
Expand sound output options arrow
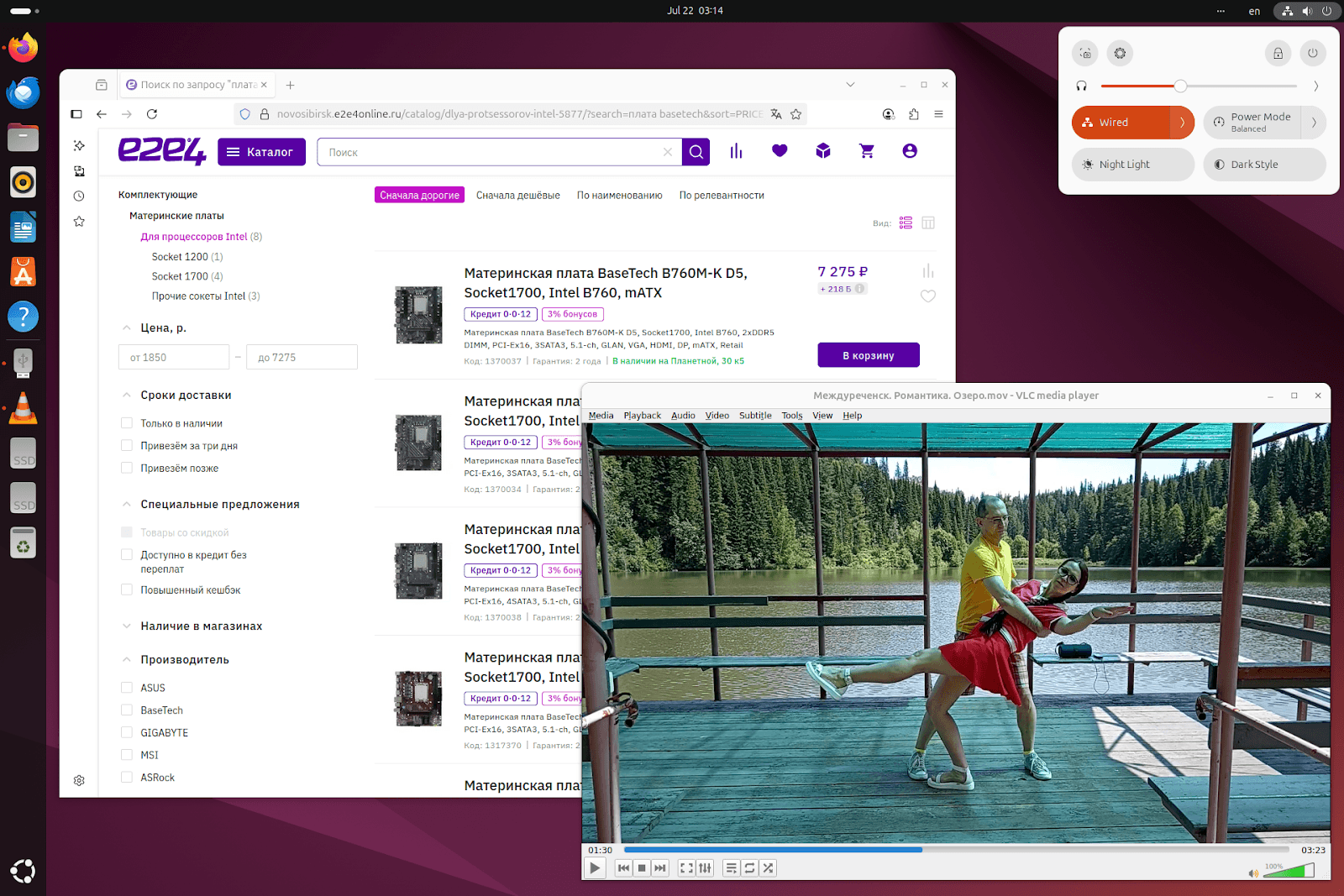click(1315, 86)
